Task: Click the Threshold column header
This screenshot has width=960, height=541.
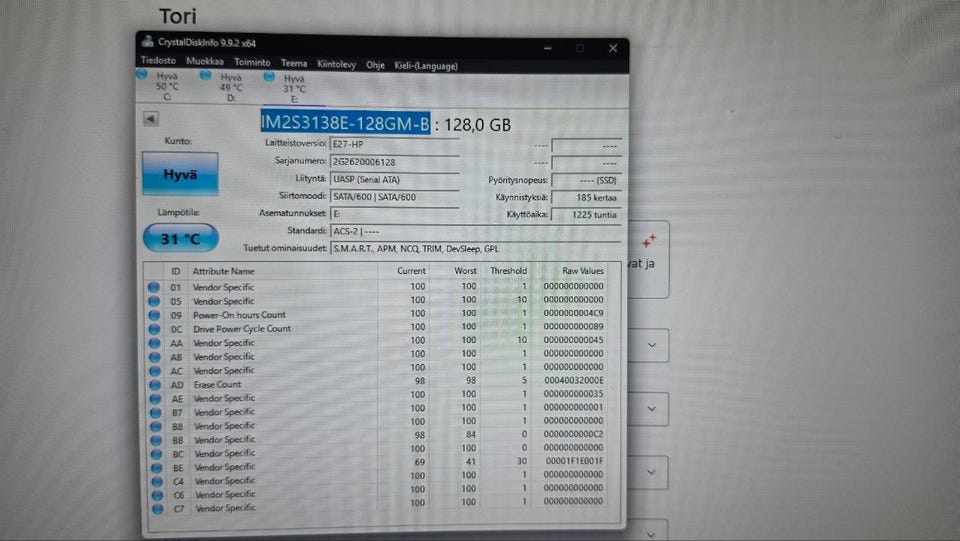Action: (x=508, y=270)
